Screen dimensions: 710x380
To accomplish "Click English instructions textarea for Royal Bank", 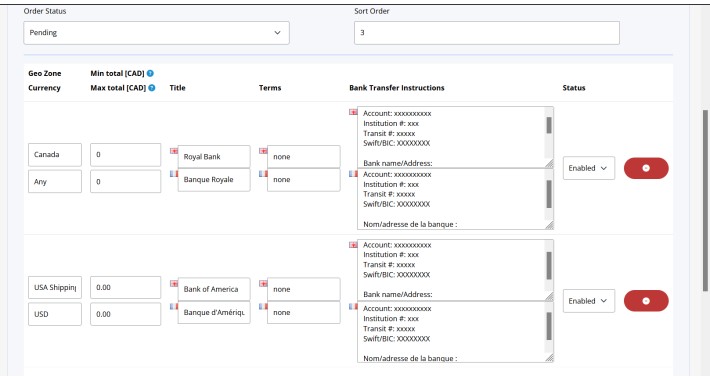I will coord(455,137).
